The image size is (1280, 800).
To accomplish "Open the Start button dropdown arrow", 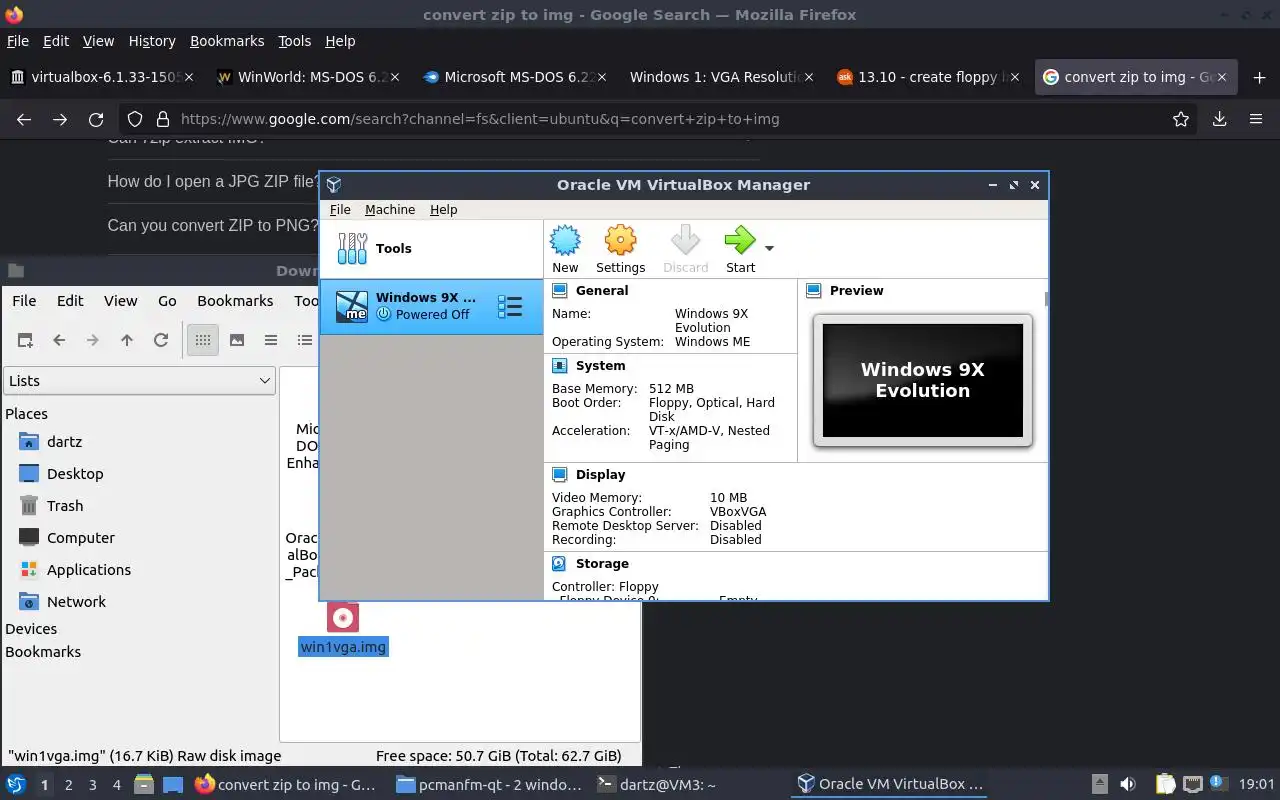I will click(769, 248).
